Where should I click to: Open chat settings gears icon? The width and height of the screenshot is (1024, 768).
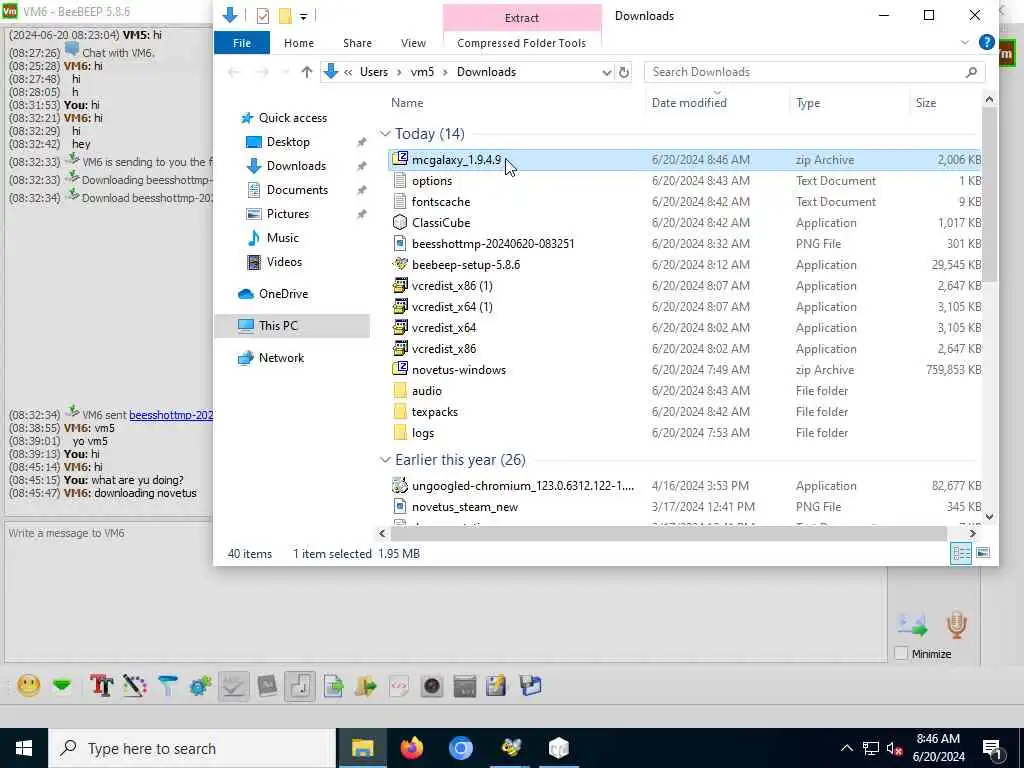pyautogui.click(x=200, y=686)
